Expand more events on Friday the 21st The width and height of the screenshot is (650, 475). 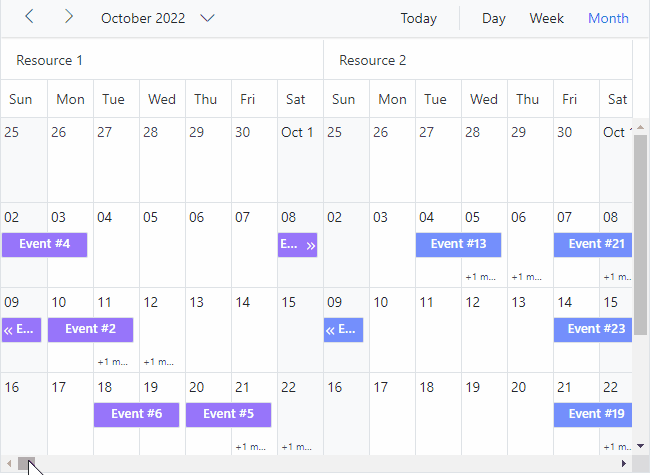pos(251,447)
